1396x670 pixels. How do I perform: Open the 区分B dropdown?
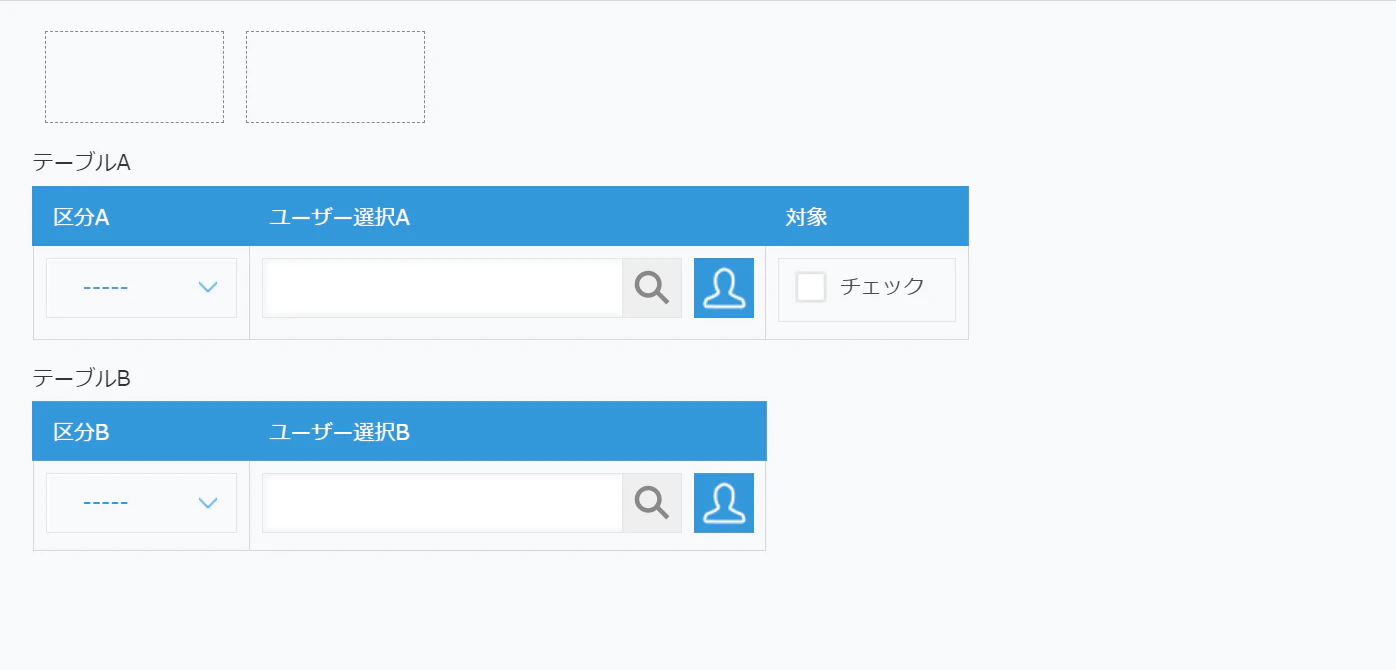click(141, 503)
